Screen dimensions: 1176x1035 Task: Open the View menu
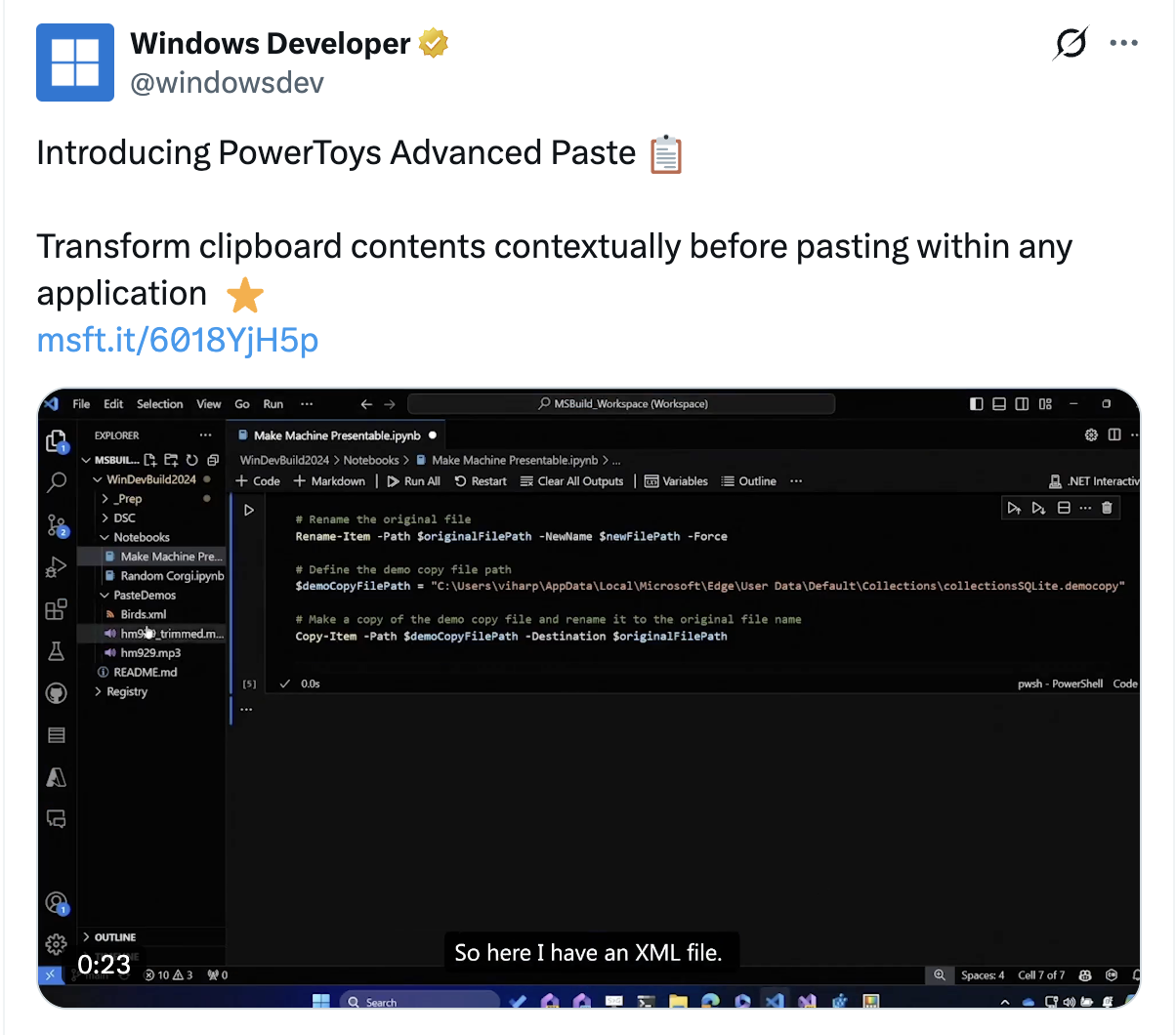point(209,404)
